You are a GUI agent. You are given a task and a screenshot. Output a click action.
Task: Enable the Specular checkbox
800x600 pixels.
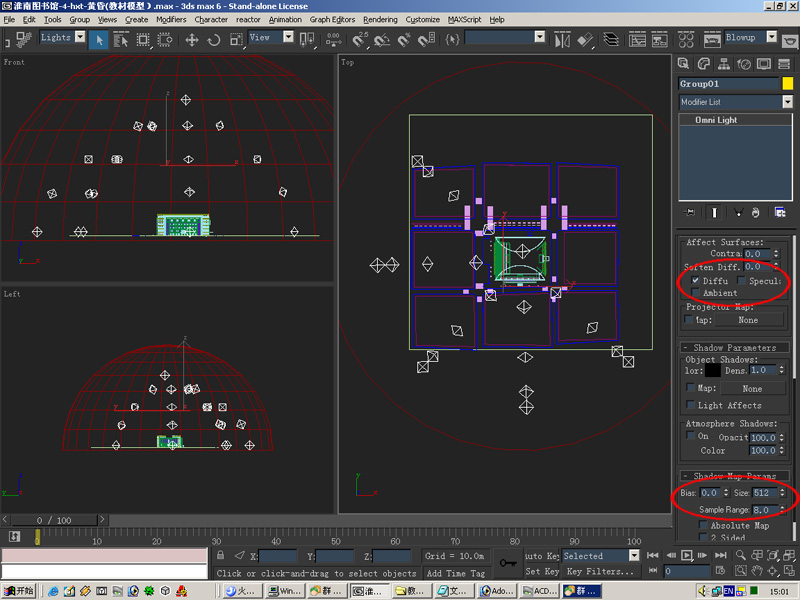click(741, 280)
